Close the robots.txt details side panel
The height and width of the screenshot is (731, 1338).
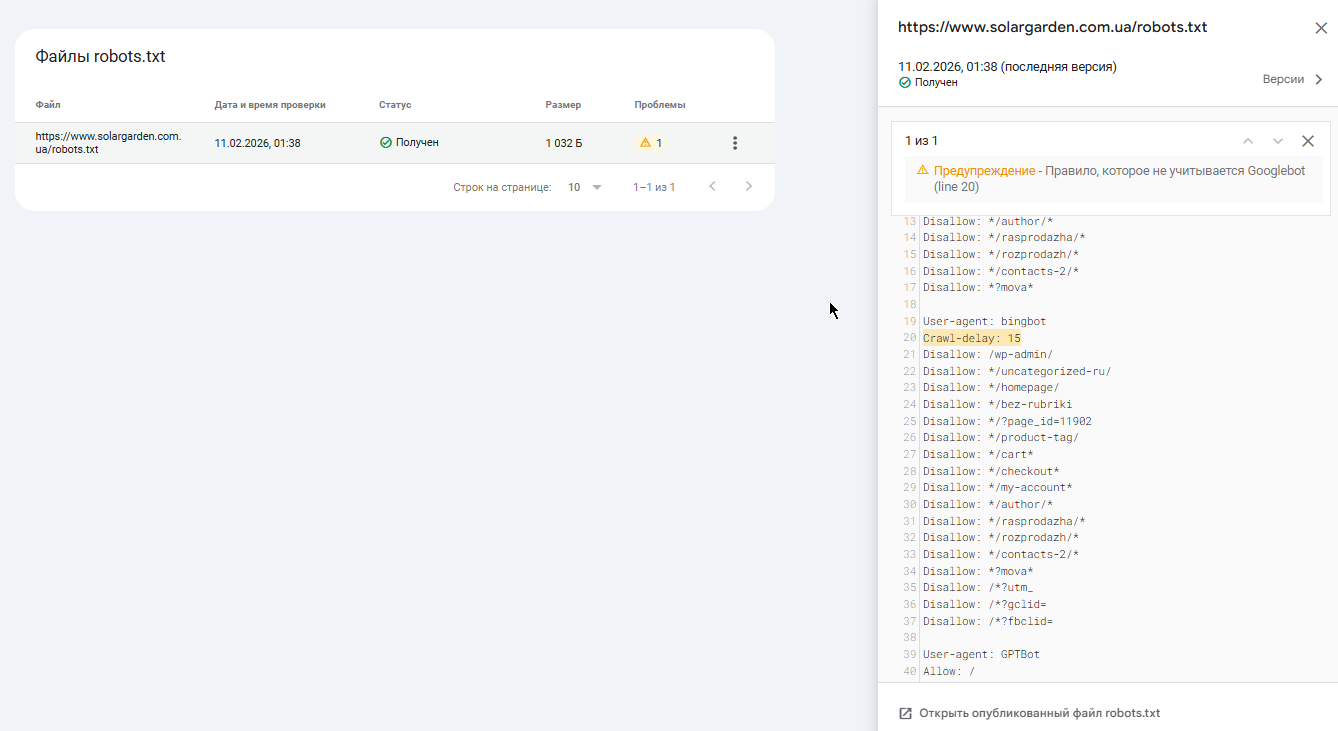pos(1321,28)
